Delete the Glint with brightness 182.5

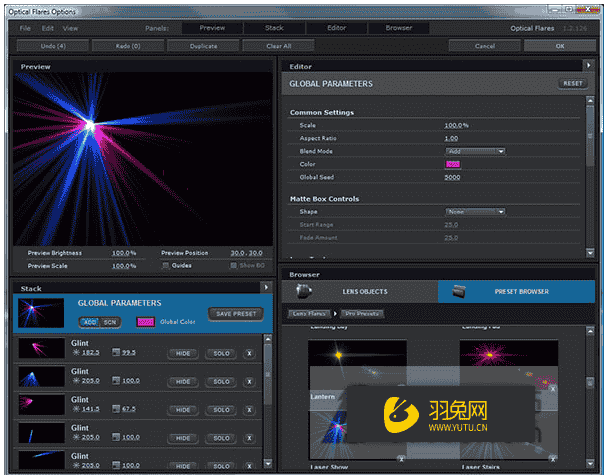[x=249, y=353]
